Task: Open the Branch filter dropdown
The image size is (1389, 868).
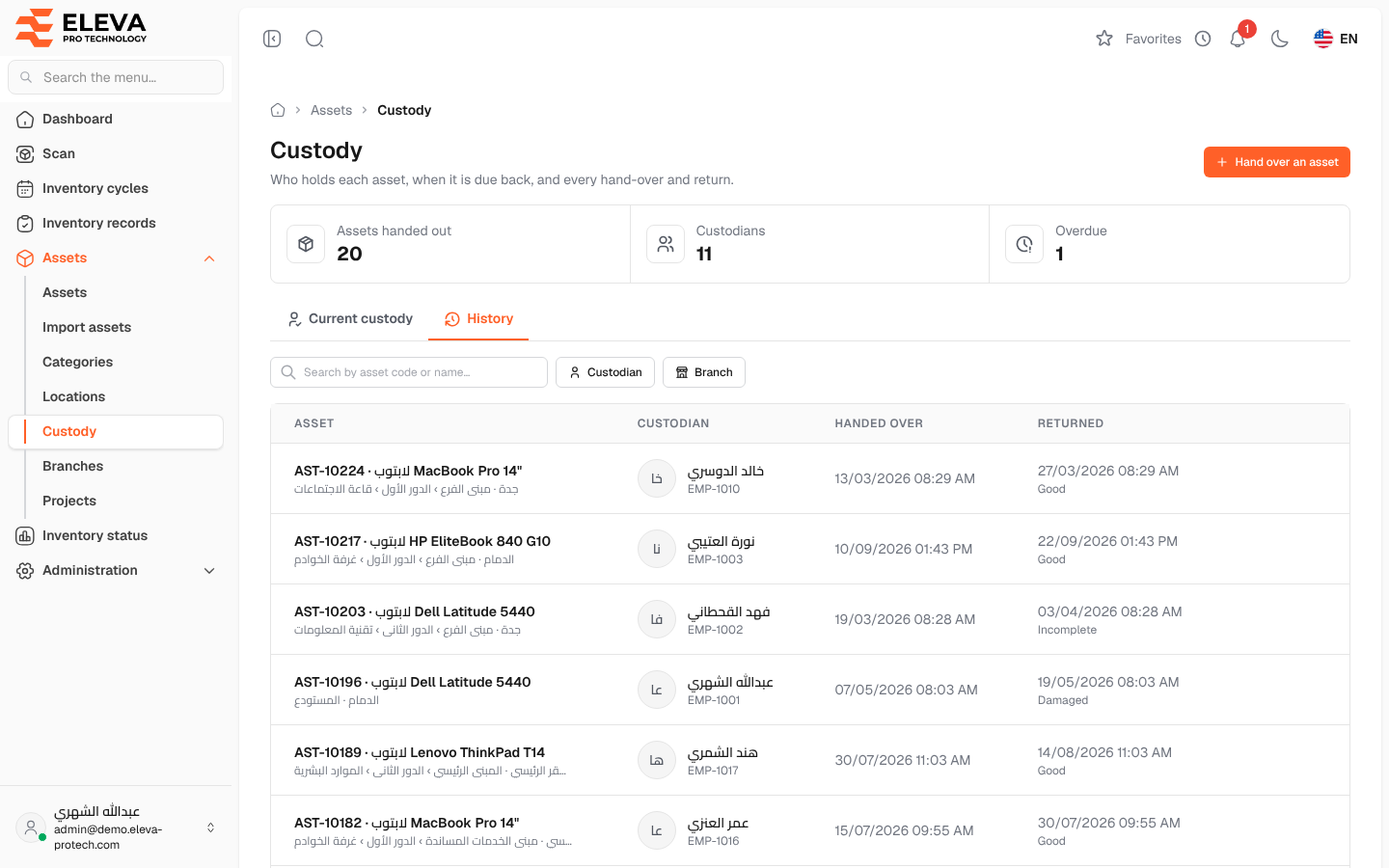Action: (704, 372)
